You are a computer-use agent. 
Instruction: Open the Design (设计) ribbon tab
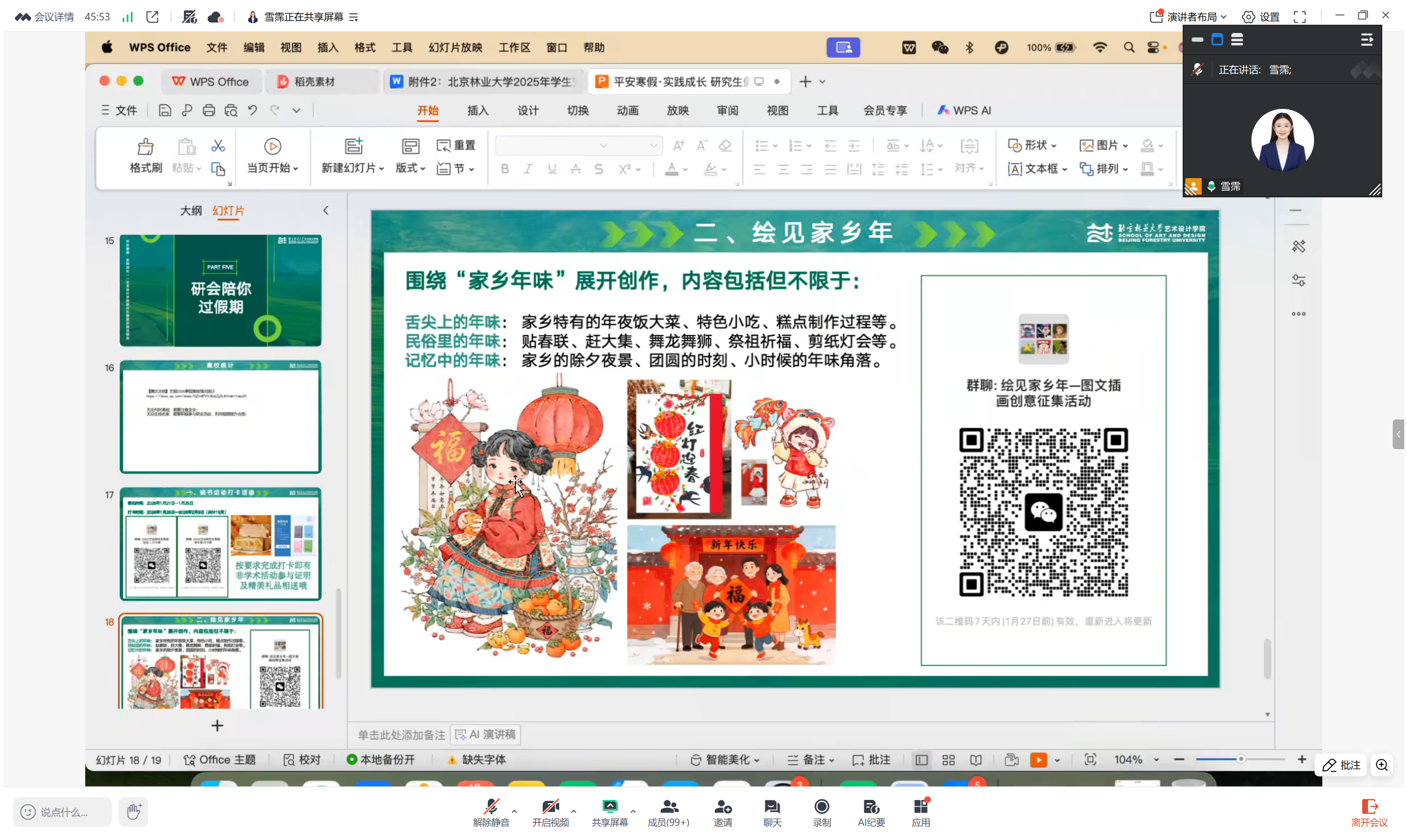coord(528,111)
